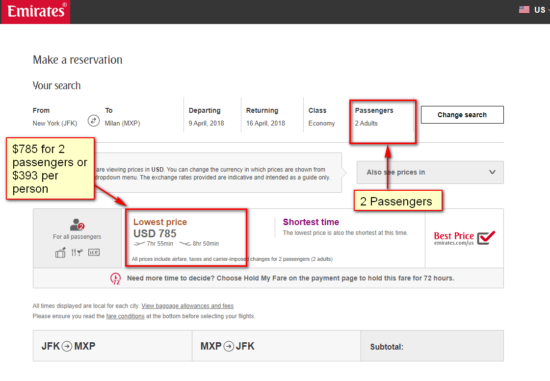Click the Hold My Fare 72-hour clock icon

coord(115,279)
